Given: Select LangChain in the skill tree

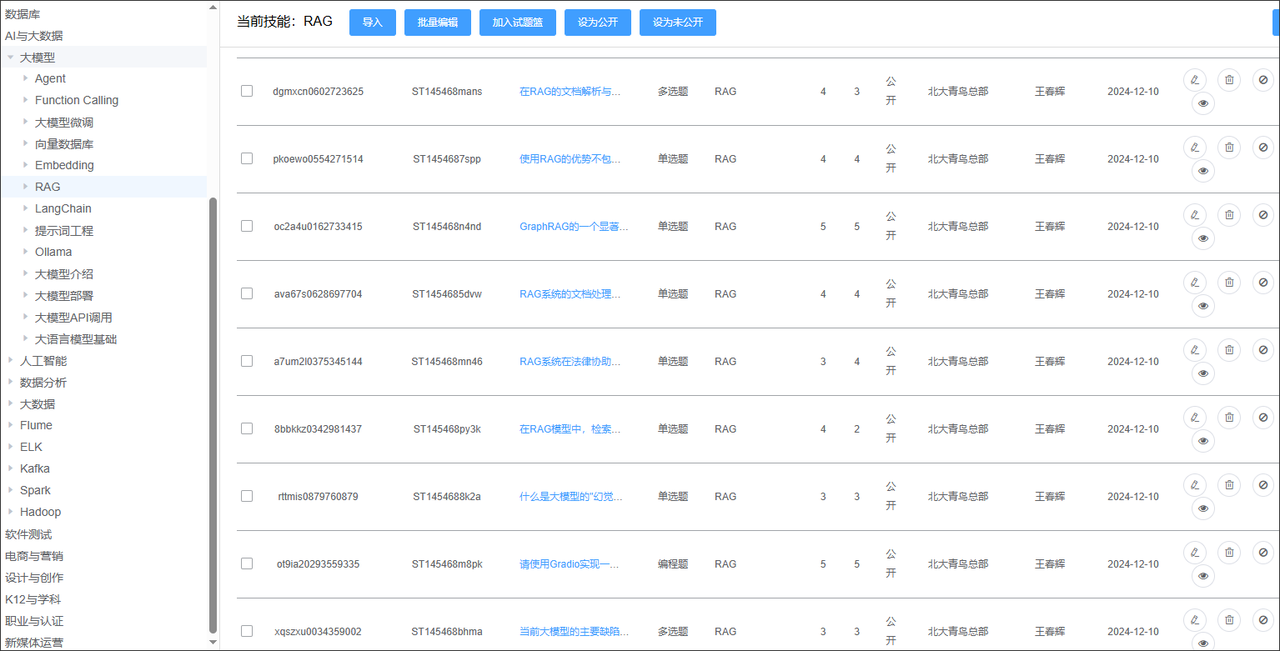Looking at the screenshot, I should [62, 209].
